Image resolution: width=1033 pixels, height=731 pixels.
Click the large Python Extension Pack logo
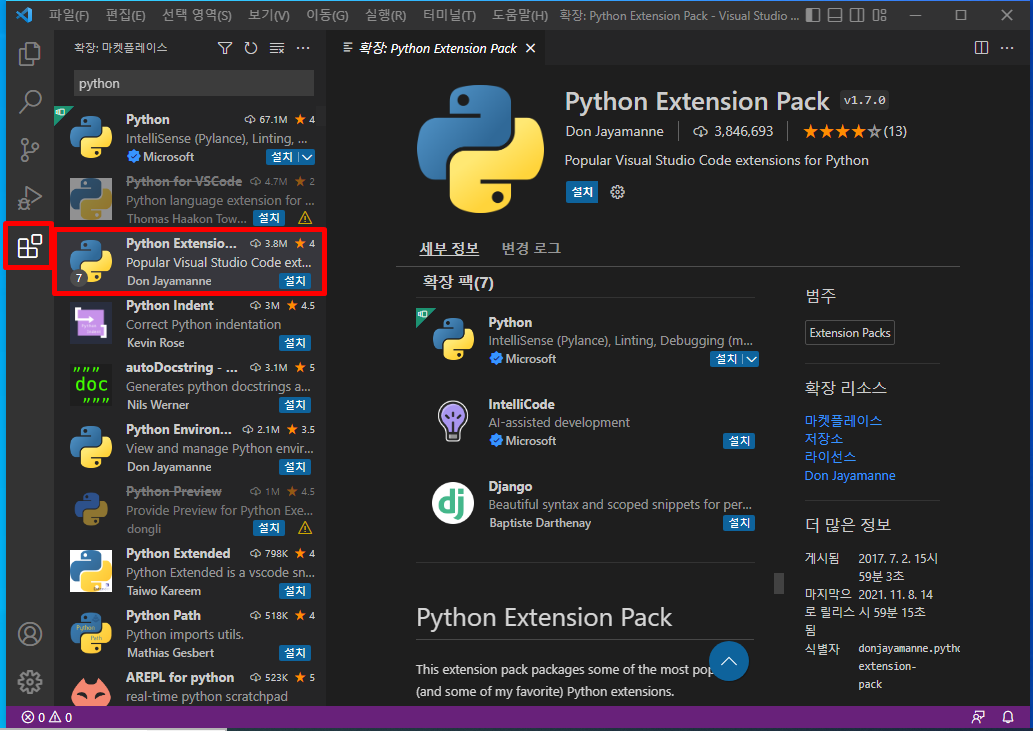pos(481,149)
